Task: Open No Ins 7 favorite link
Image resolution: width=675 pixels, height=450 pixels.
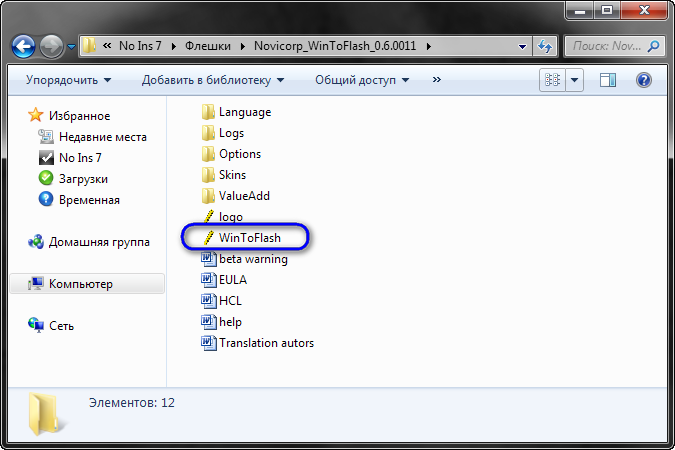Action: (x=80, y=158)
